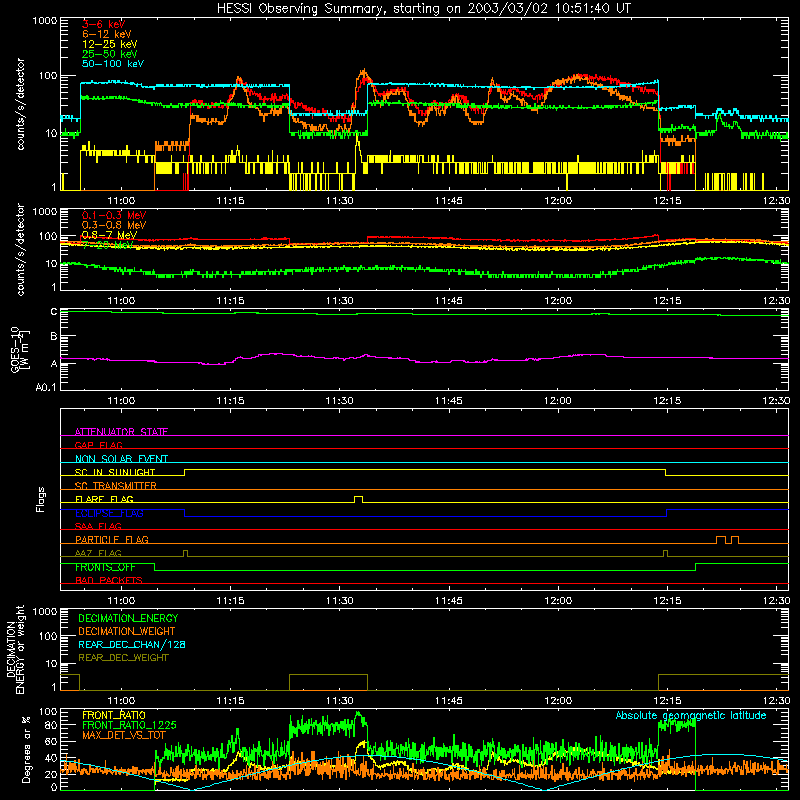Viewport: 800px width, 800px height.
Task: Click the 'REAR_DEC_CHAN/128' legend label
Action: point(132,644)
